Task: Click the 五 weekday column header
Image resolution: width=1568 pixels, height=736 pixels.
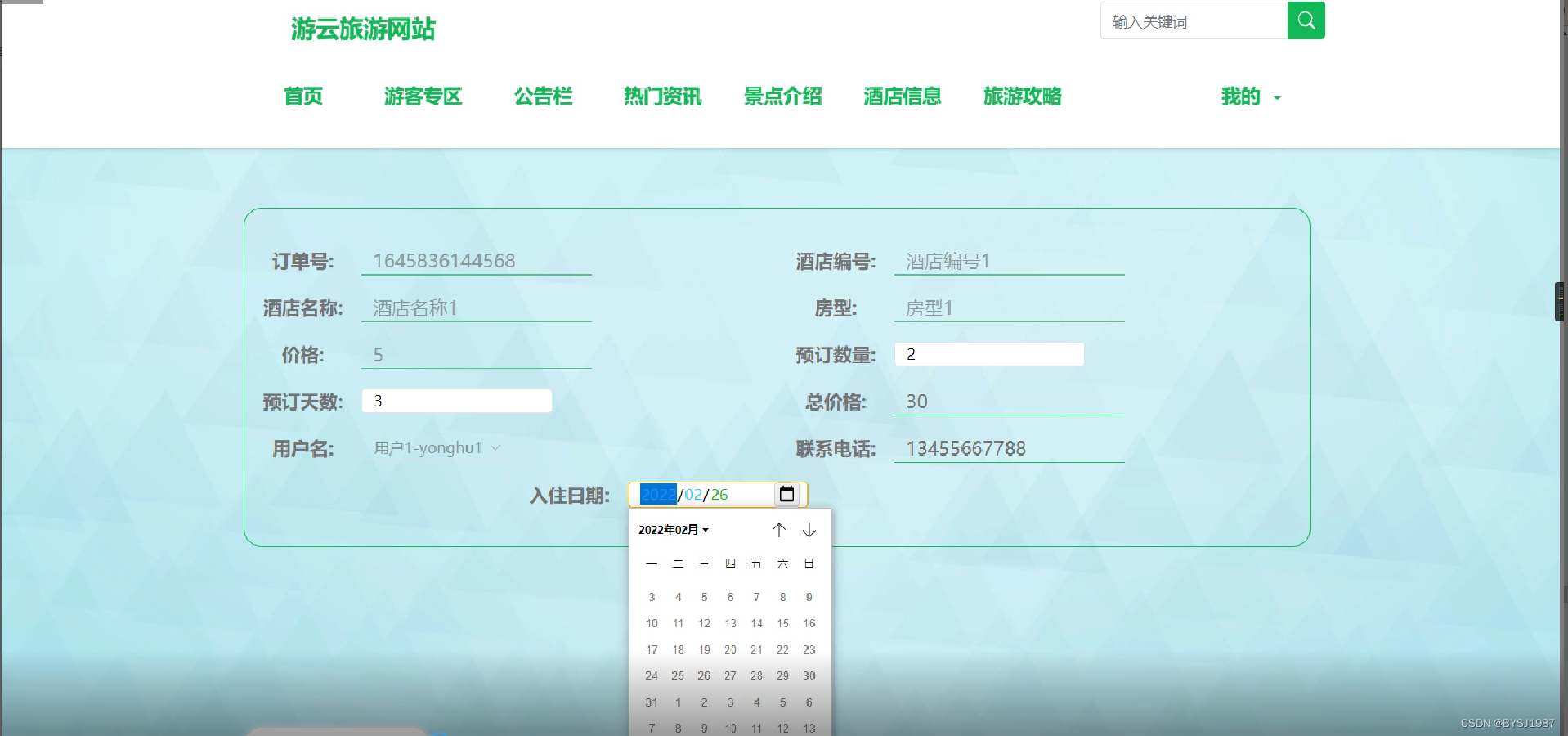Action: (x=756, y=563)
